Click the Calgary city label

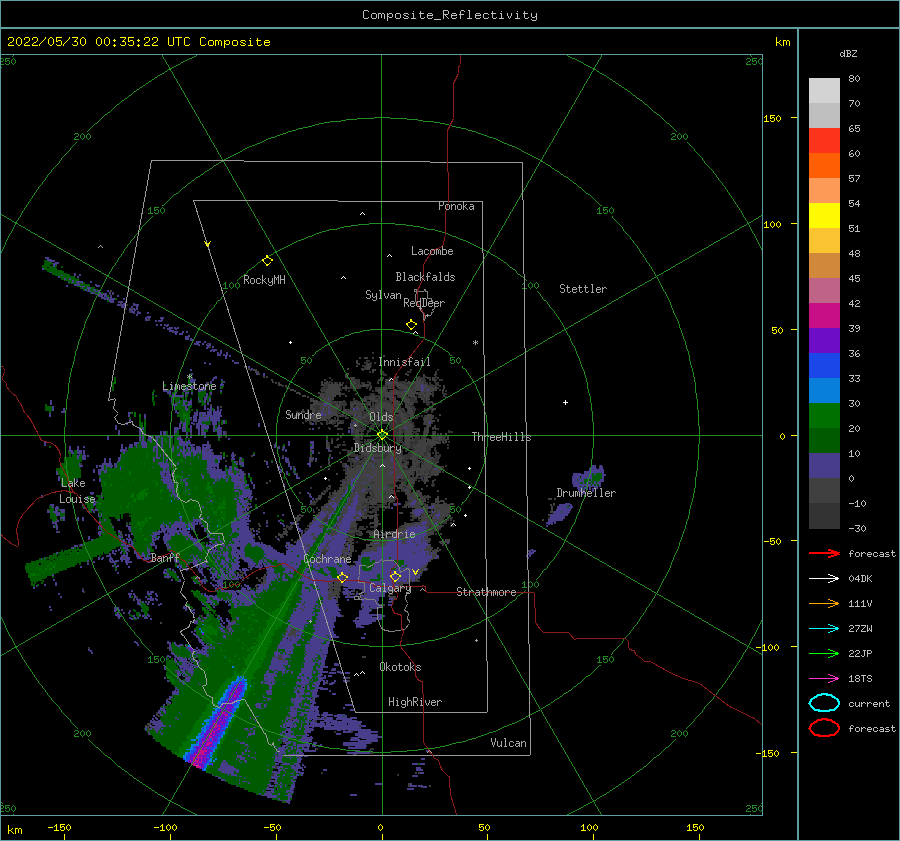click(390, 588)
